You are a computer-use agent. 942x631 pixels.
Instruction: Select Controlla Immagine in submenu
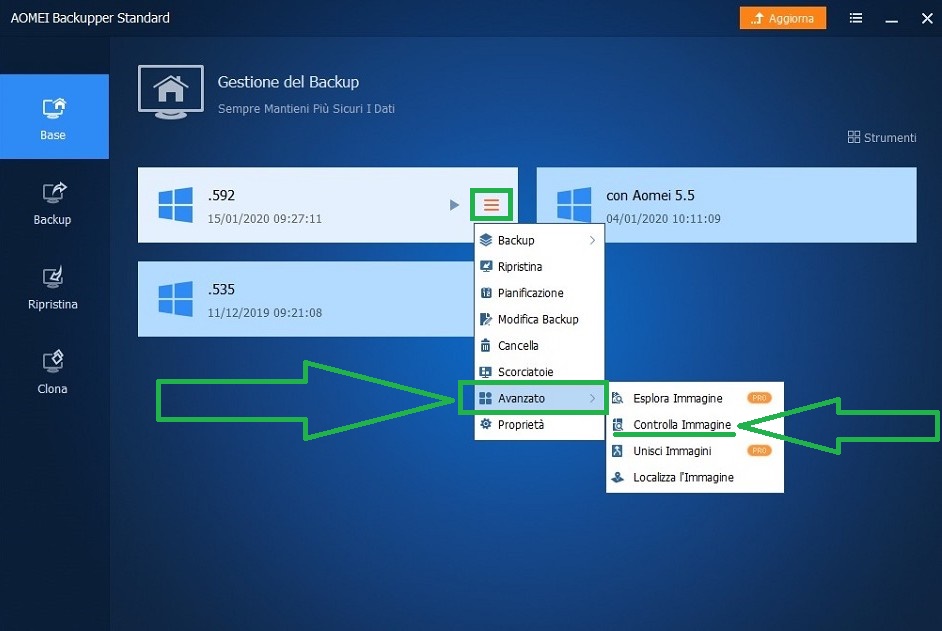[x=694, y=425]
